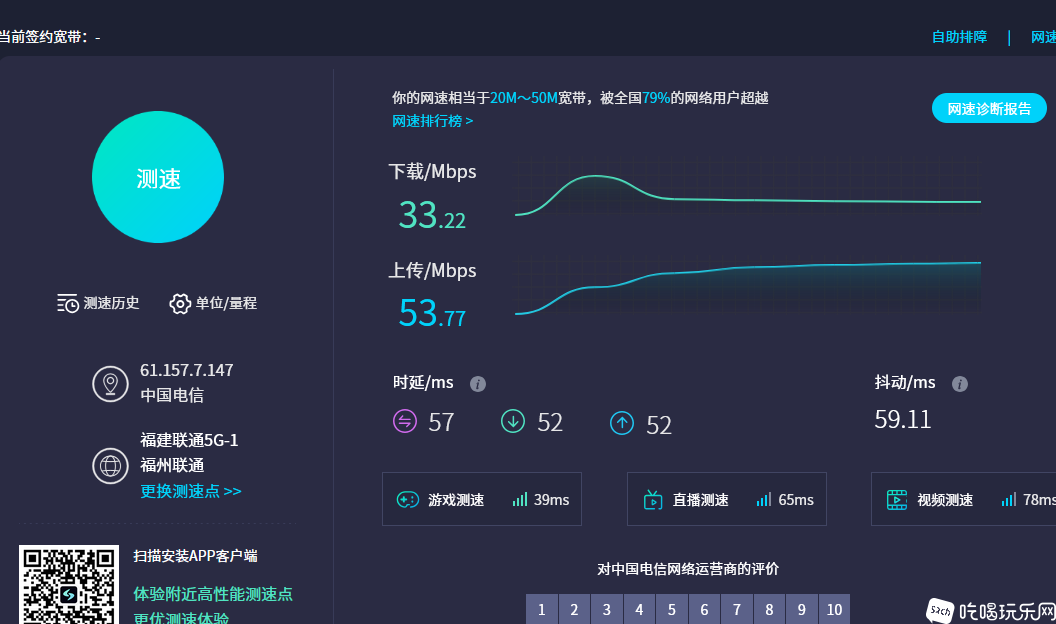Click the location pin icon beside 61.157.7.147
This screenshot has width=1056, height=624.
tap(110, 384)
